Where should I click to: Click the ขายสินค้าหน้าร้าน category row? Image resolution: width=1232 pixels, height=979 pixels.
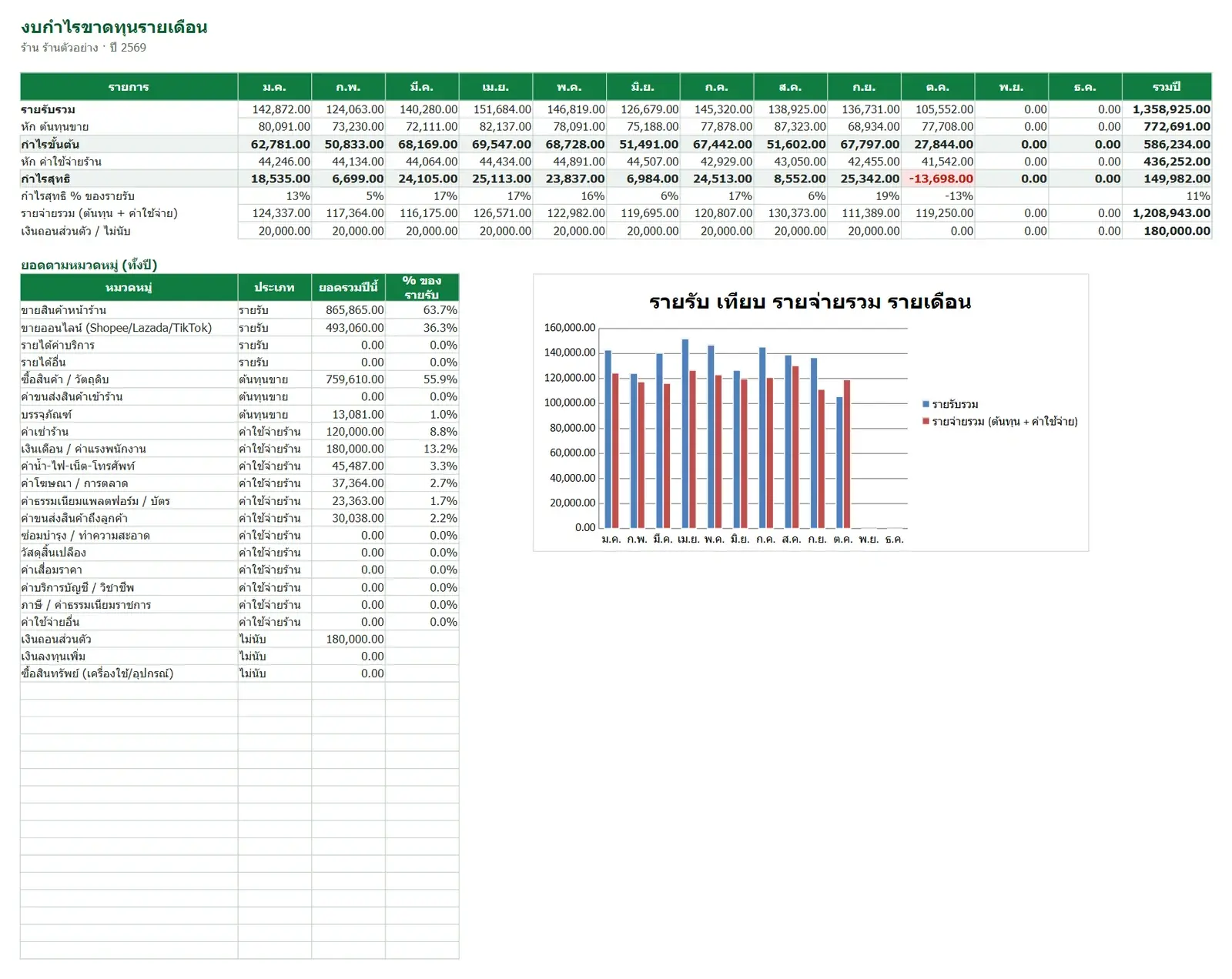pos(239,310)
